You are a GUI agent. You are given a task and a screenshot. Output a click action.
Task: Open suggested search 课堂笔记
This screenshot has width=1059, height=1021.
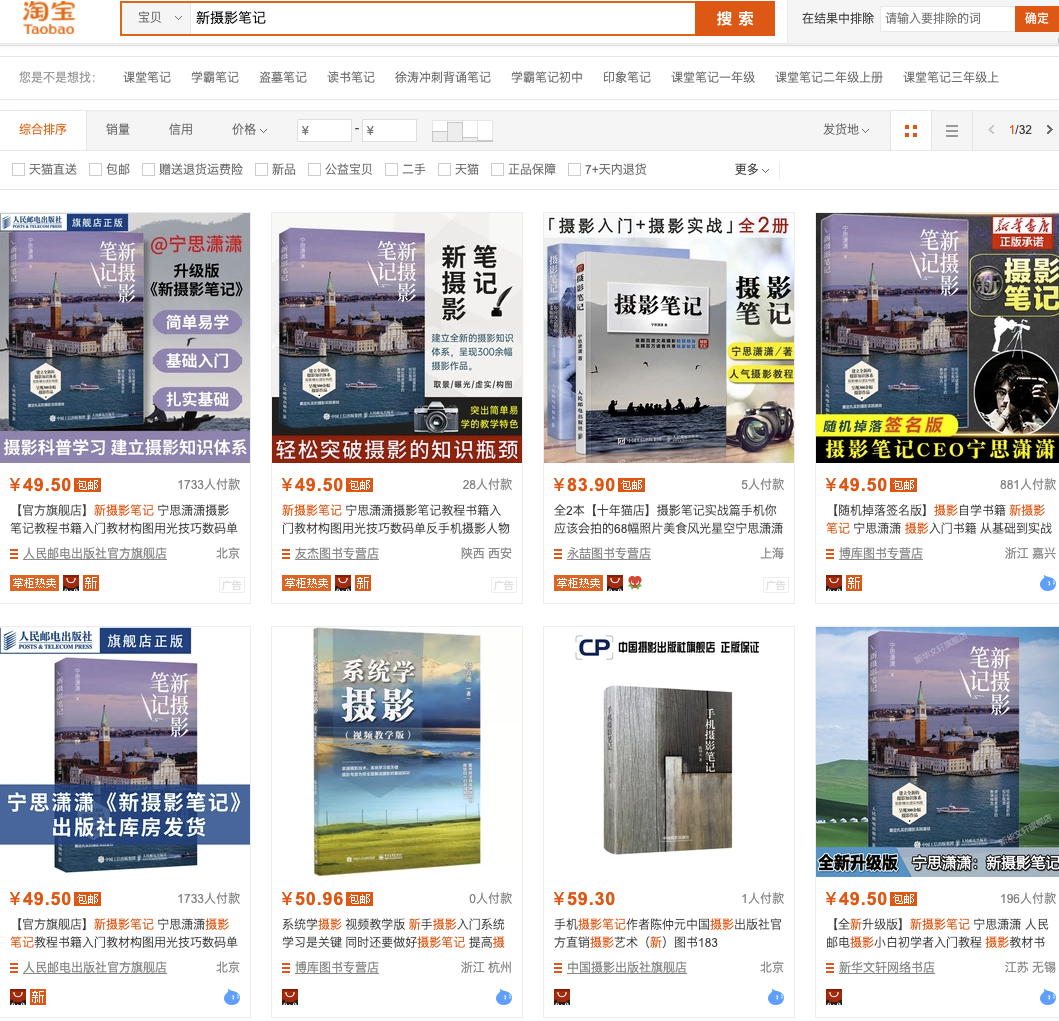pyautogui.click(x=147, y=78)
